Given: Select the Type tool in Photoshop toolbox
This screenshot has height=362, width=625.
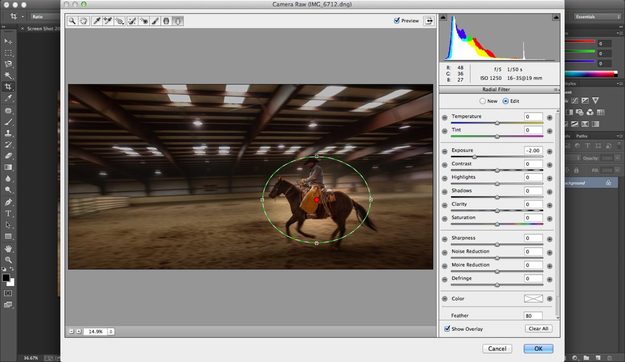Looking at the screenshot, I should tap(8, 213).
